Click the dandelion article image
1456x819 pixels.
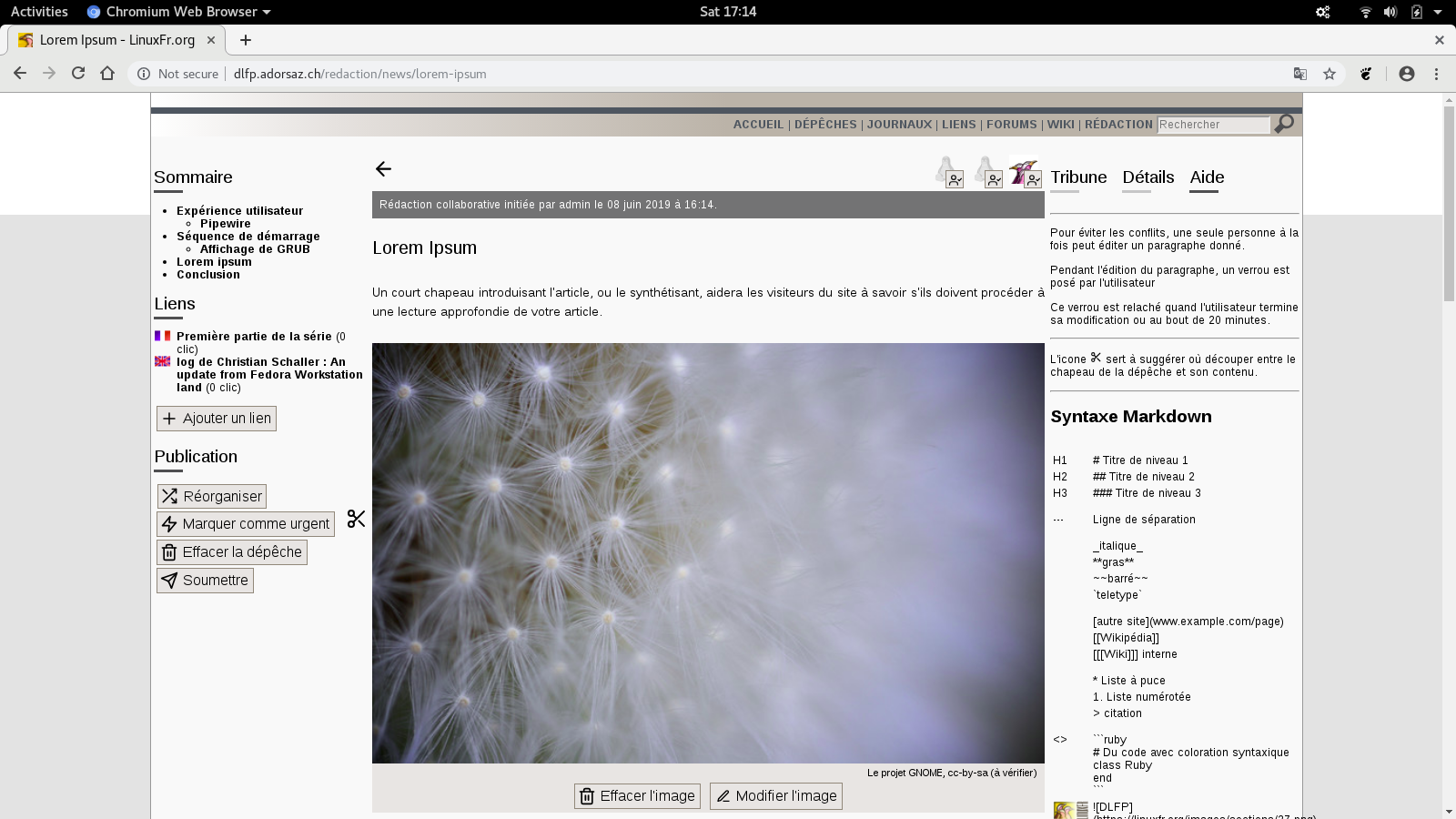[708, 553]
